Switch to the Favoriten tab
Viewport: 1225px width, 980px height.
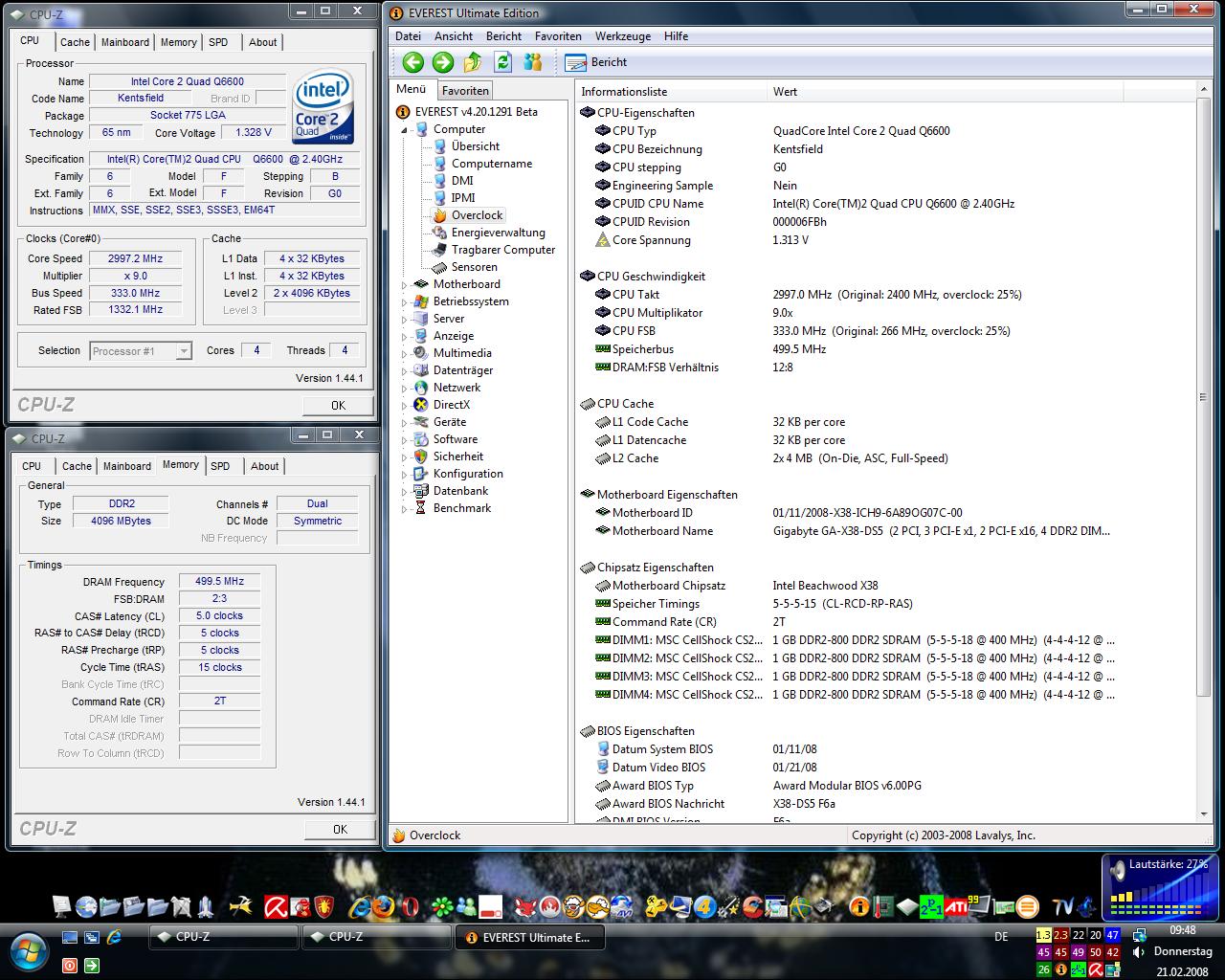coord(465,91)
